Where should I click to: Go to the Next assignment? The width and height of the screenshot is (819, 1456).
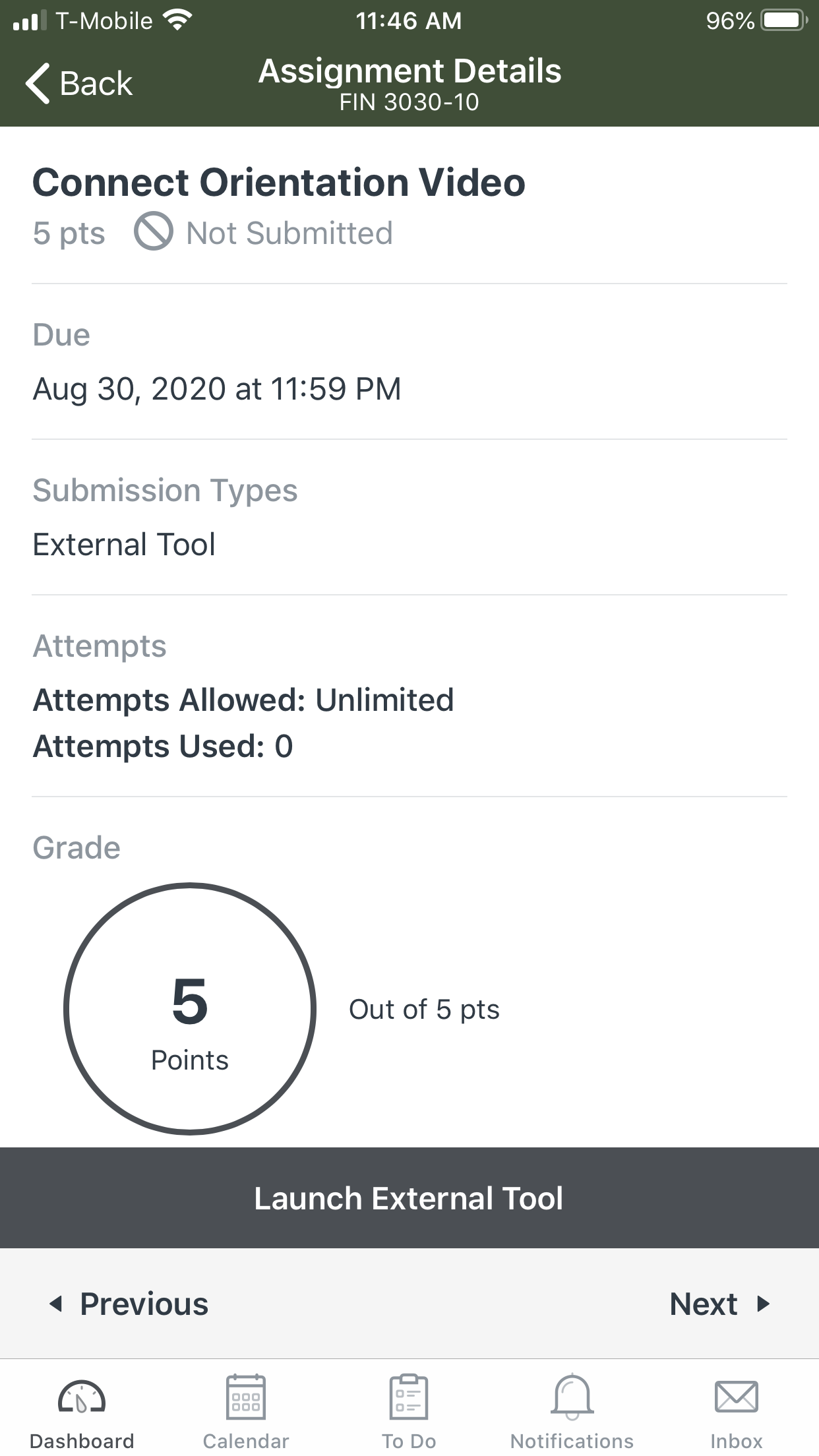point(703,1304)
